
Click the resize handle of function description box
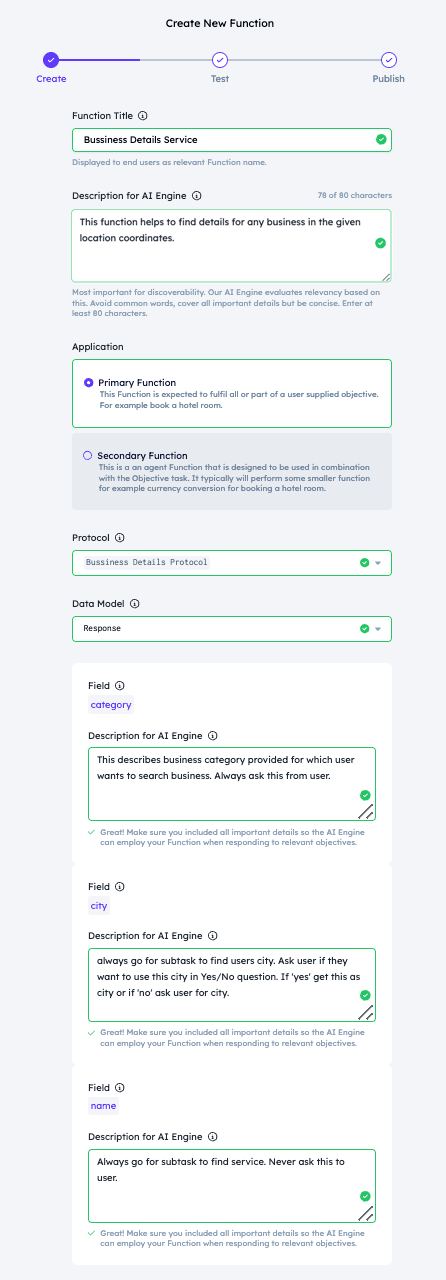pyautogui.click(x=386, y=276)
